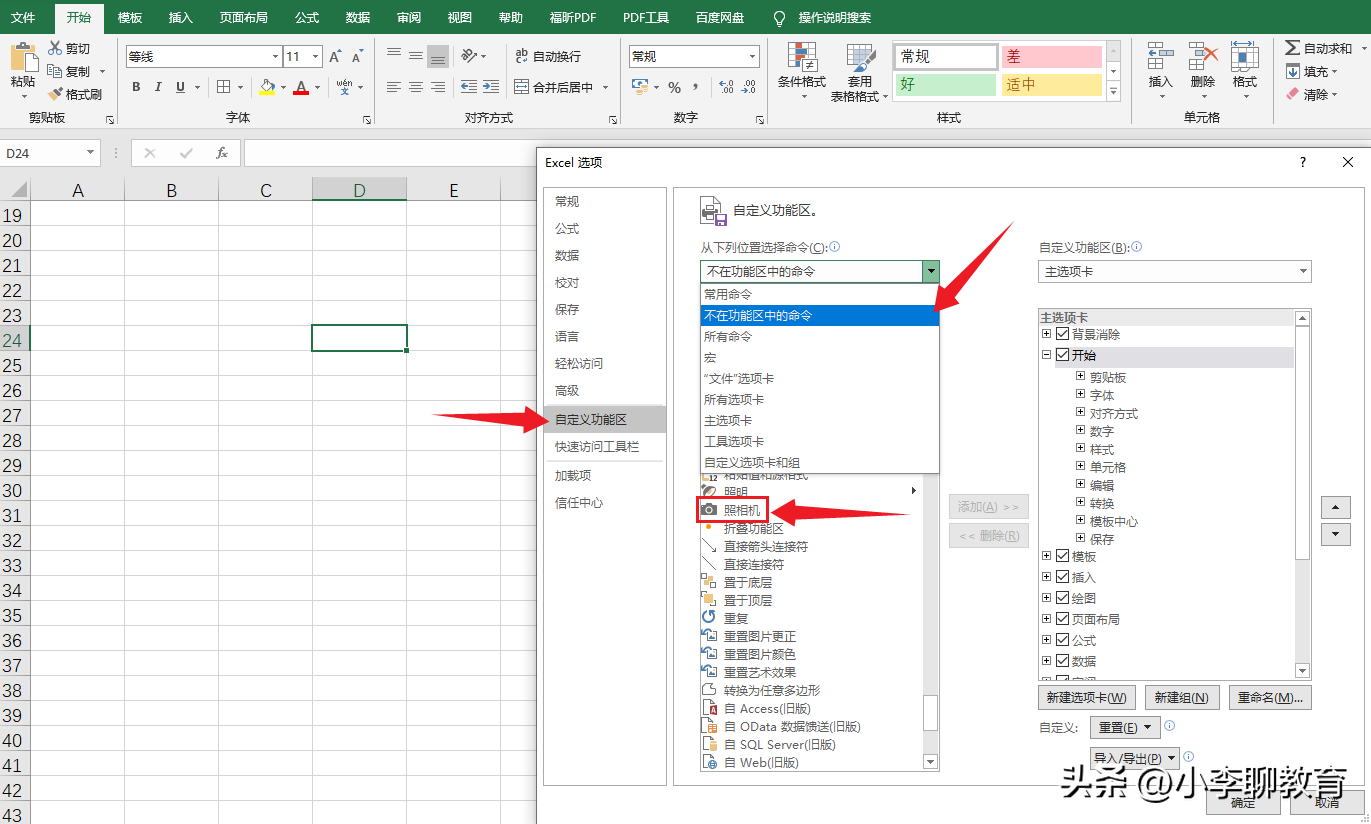Click the 新建组 button

[x=1181, y=697]
